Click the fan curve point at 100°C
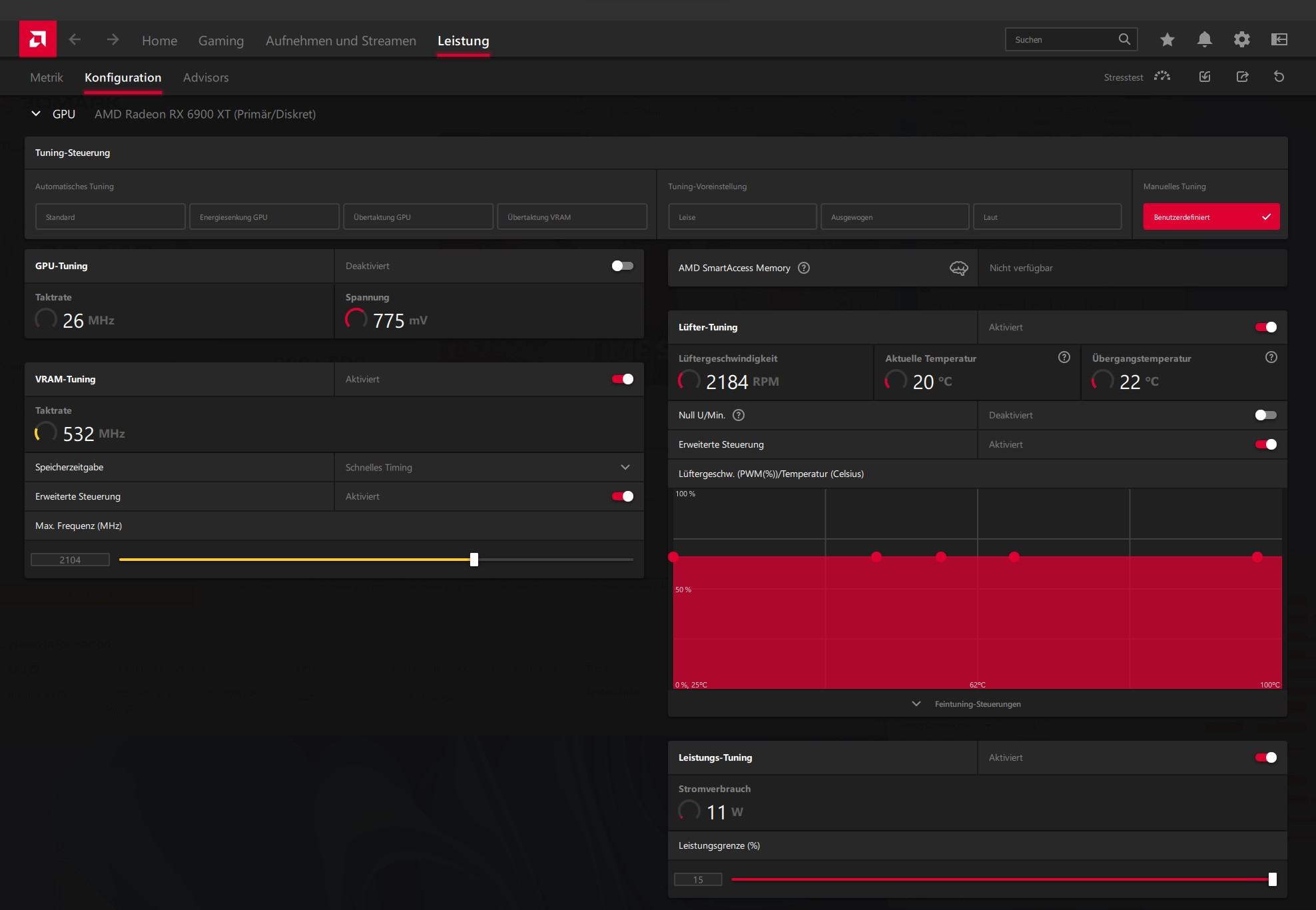The height and width of the screenshot is (910, 1316). coord(1257,557)
